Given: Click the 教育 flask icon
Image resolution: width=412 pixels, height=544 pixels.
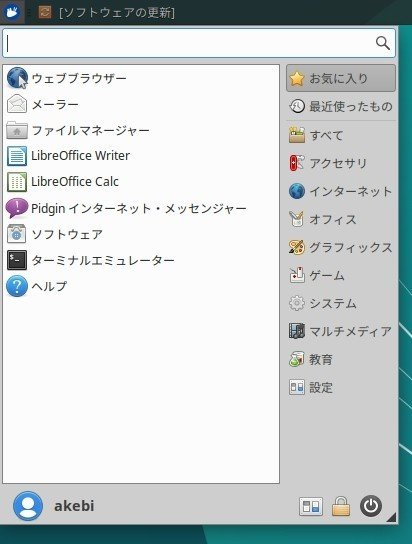Looking at the screenshot, I should (297, 359).
